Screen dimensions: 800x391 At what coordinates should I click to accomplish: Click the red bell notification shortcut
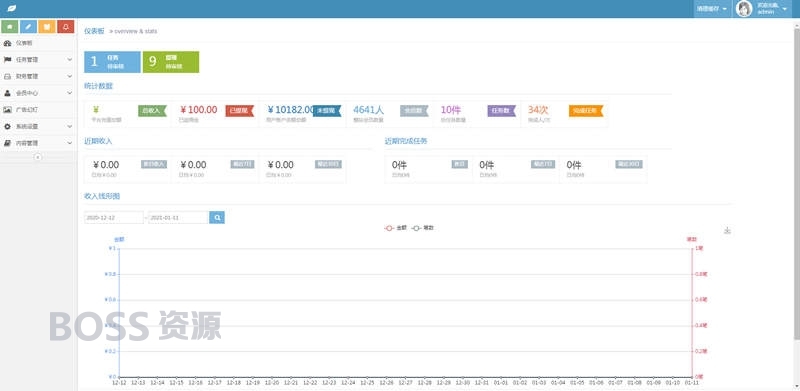pyautogui.click(x=66, y=27)
